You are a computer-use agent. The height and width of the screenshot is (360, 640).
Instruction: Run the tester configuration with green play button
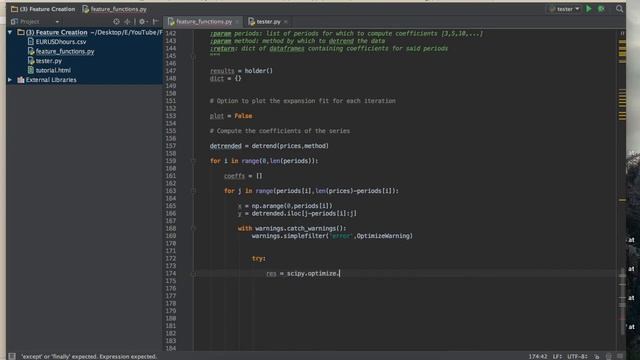(x=589, y=9)
